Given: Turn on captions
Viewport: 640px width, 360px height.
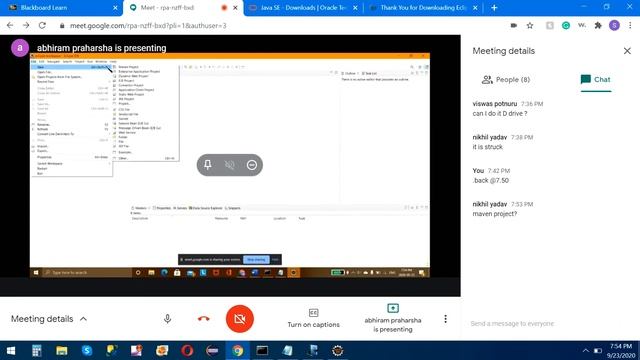Looking at the screenshot, I should click(313, 318).
